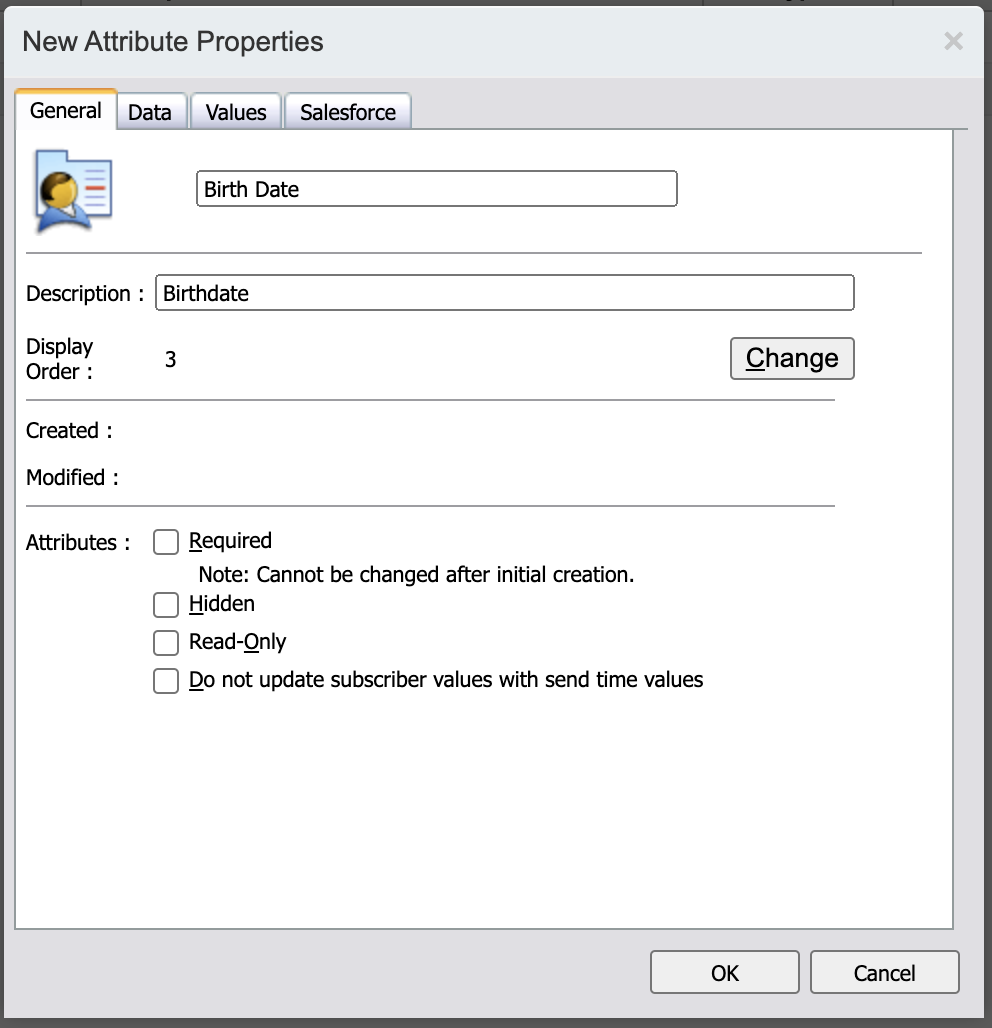Open the Values tab
This screenshot has height=1028, width=992.
click(x=236, y=112)
